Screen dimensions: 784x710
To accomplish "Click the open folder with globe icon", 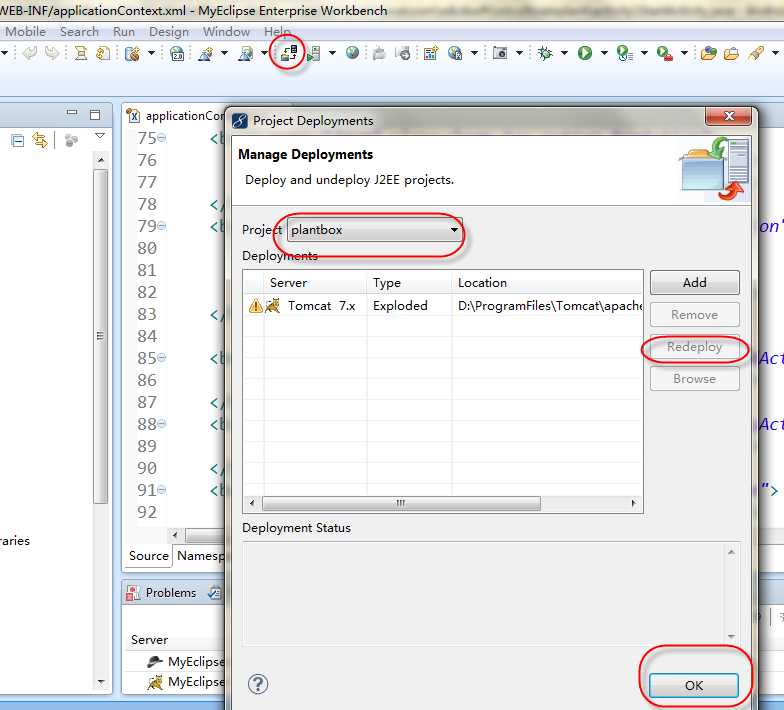I will click(708, 53).
